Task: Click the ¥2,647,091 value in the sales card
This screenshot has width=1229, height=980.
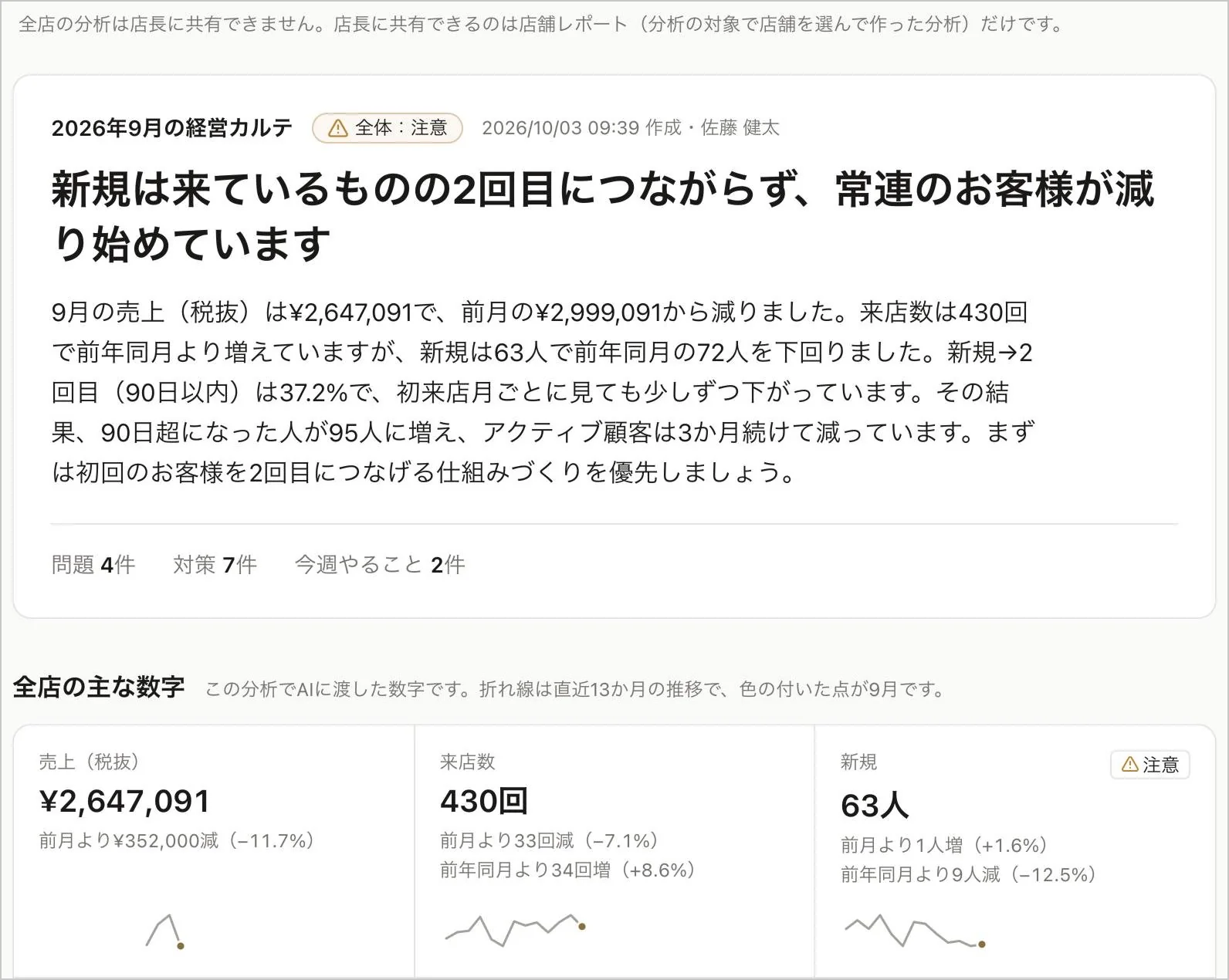Action: coord(124,802)
